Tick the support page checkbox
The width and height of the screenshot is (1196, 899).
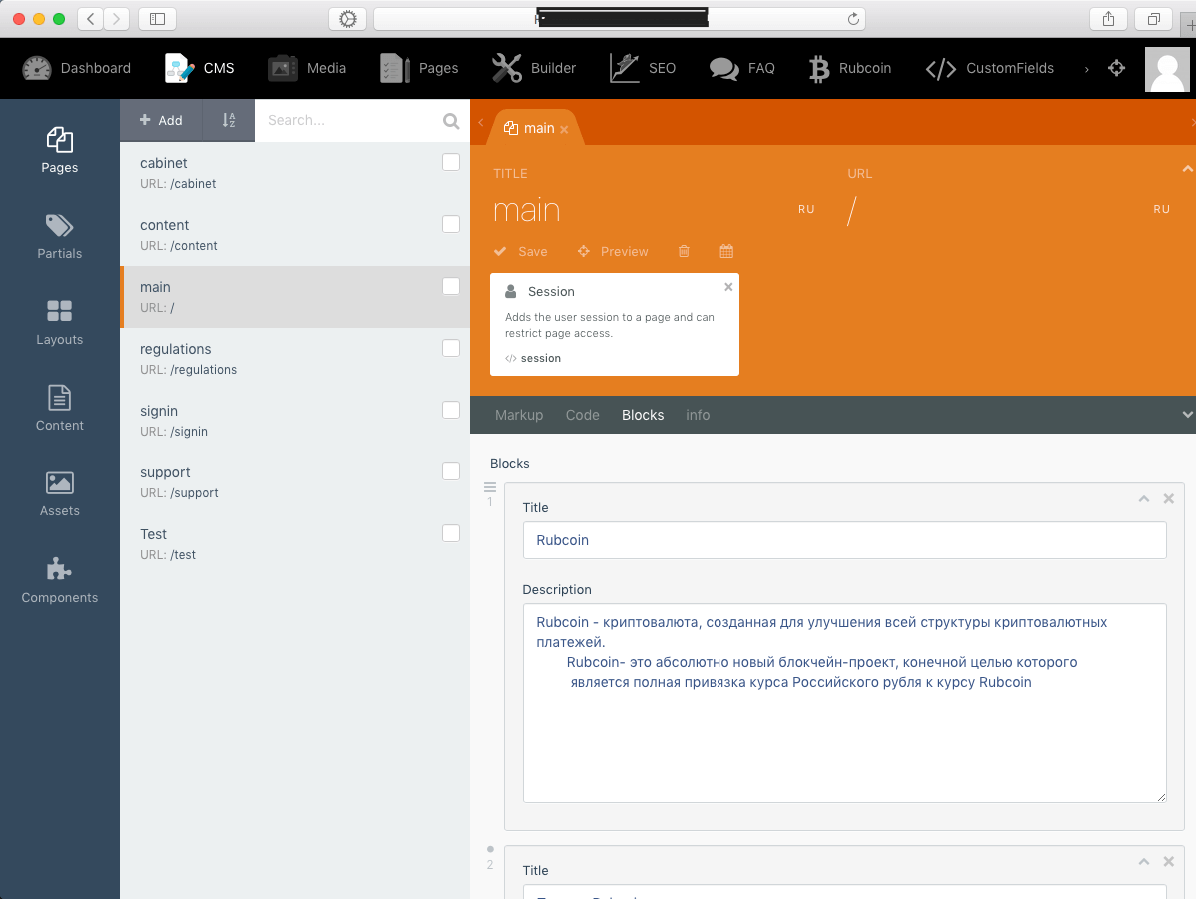point(451,471)
